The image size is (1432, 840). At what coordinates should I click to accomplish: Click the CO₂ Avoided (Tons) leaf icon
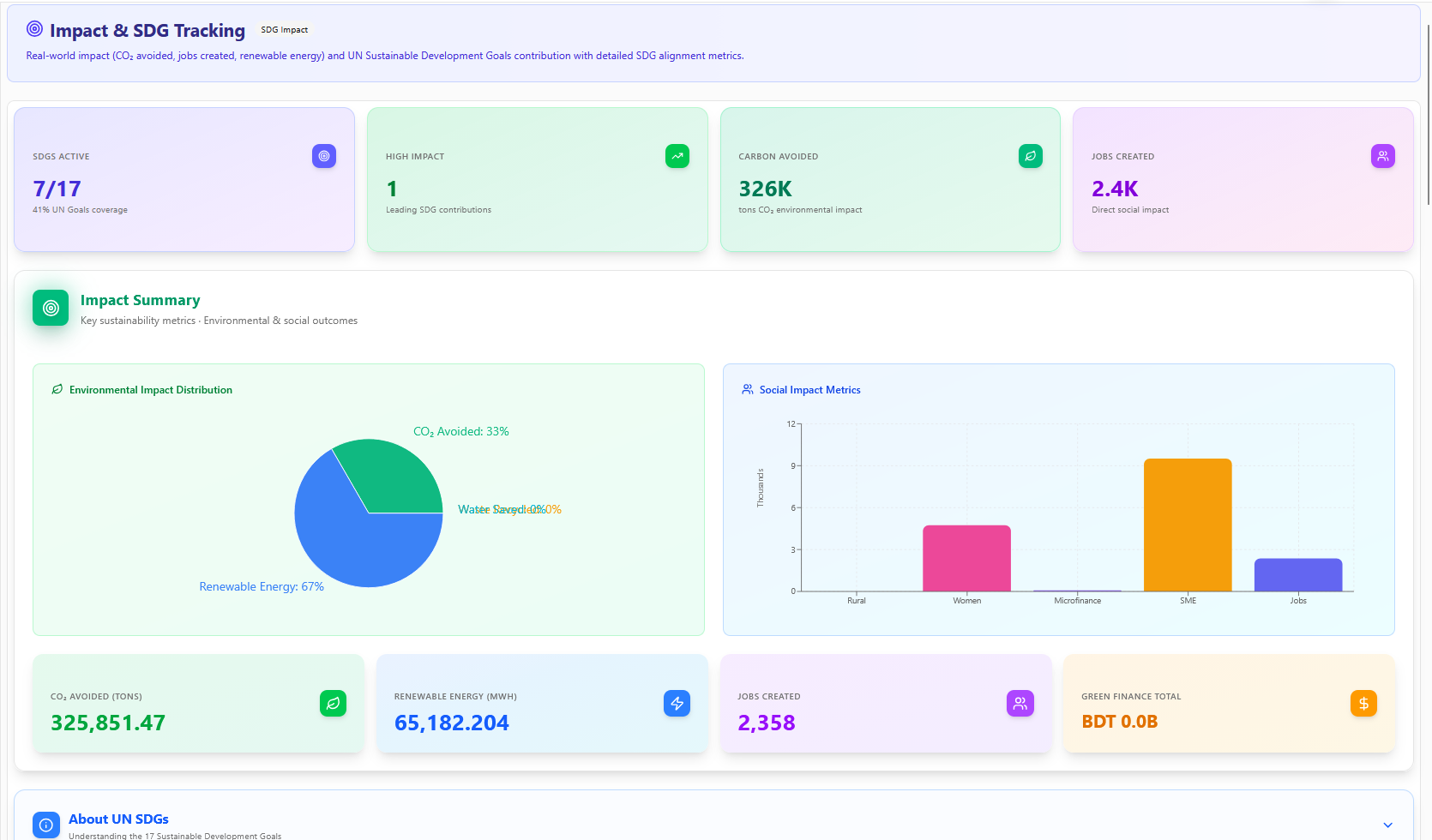coord(333,704)
